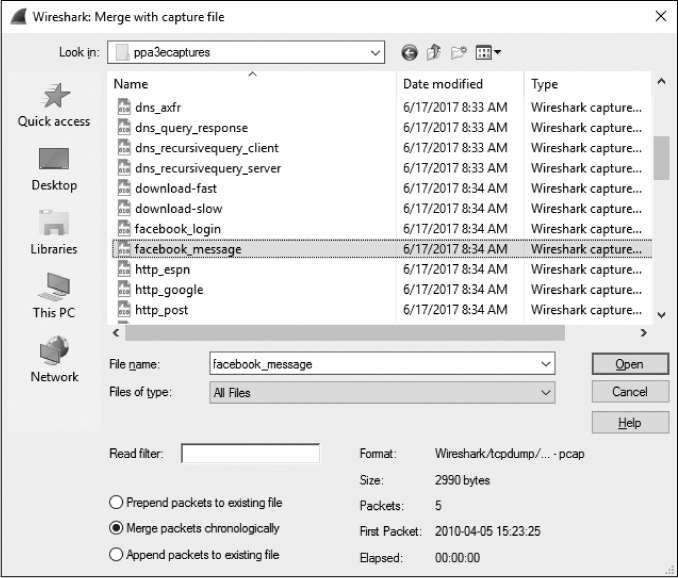This screenshot has height=578, width=678.
Task: Close the Merge with capture file dialog
Action: [x=660, y=16]
